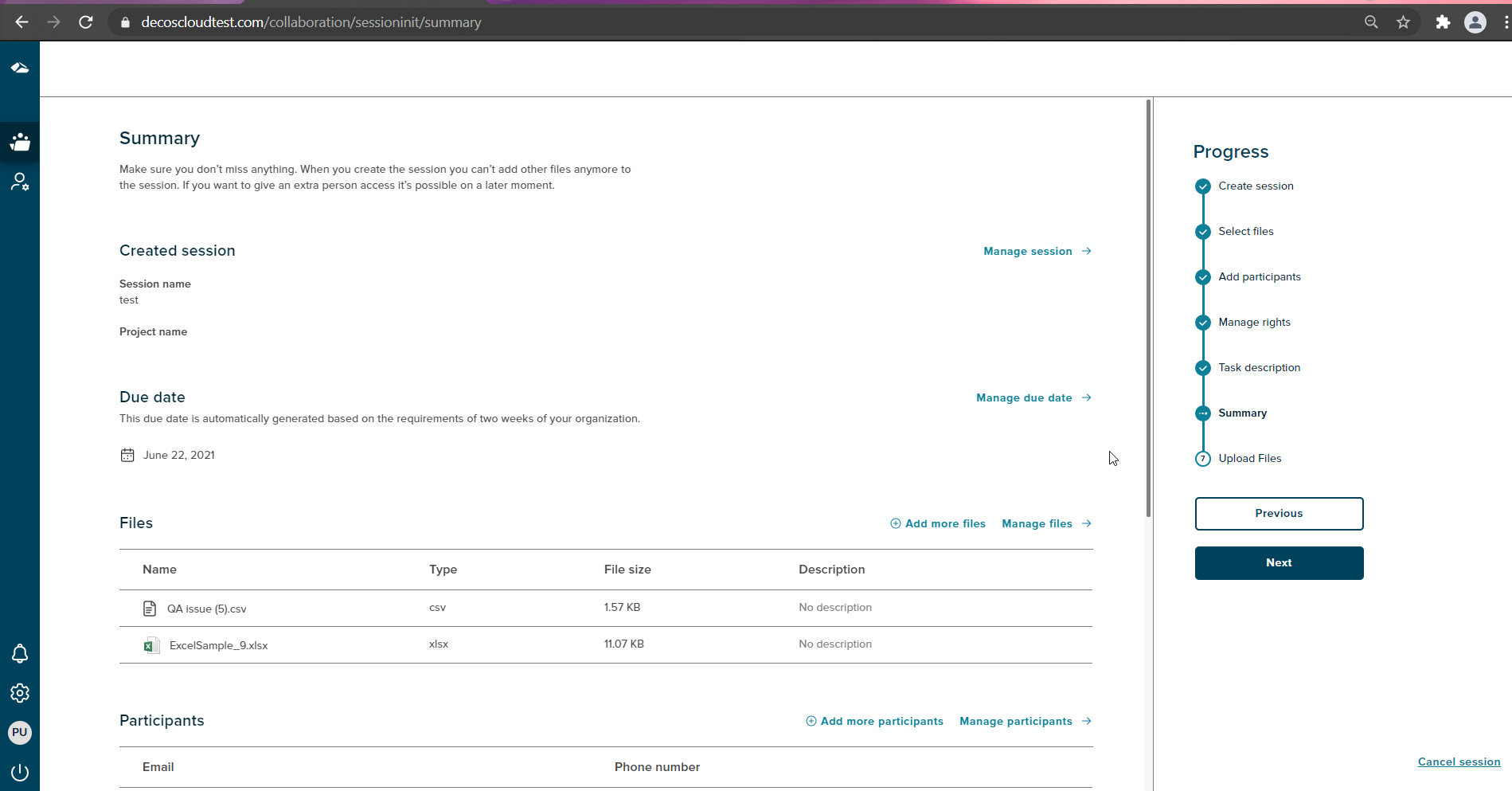Click the Email column header
This screenshot has height=791, width=1512.
158,767
